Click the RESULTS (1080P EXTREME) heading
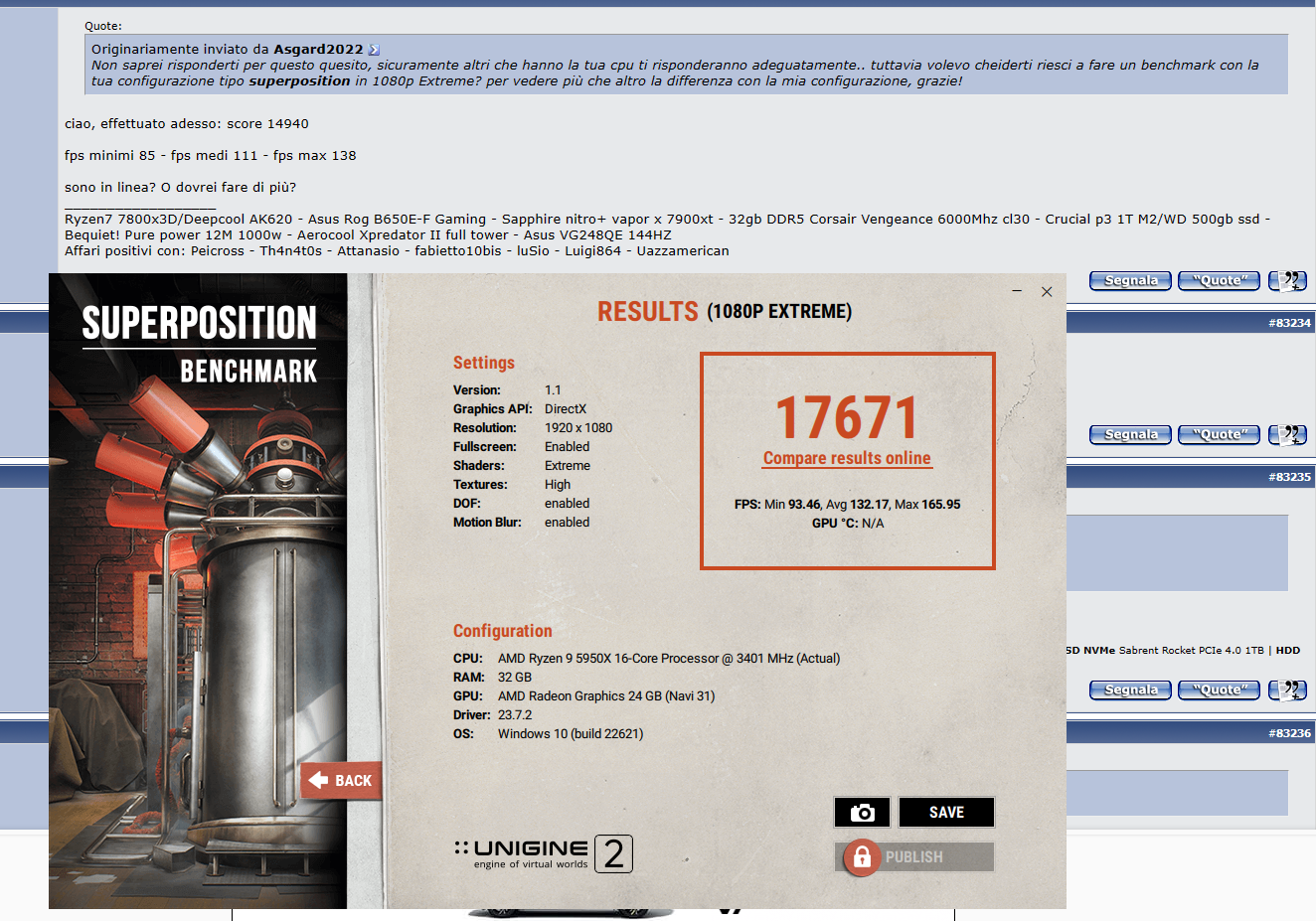 tap(725, 312)
